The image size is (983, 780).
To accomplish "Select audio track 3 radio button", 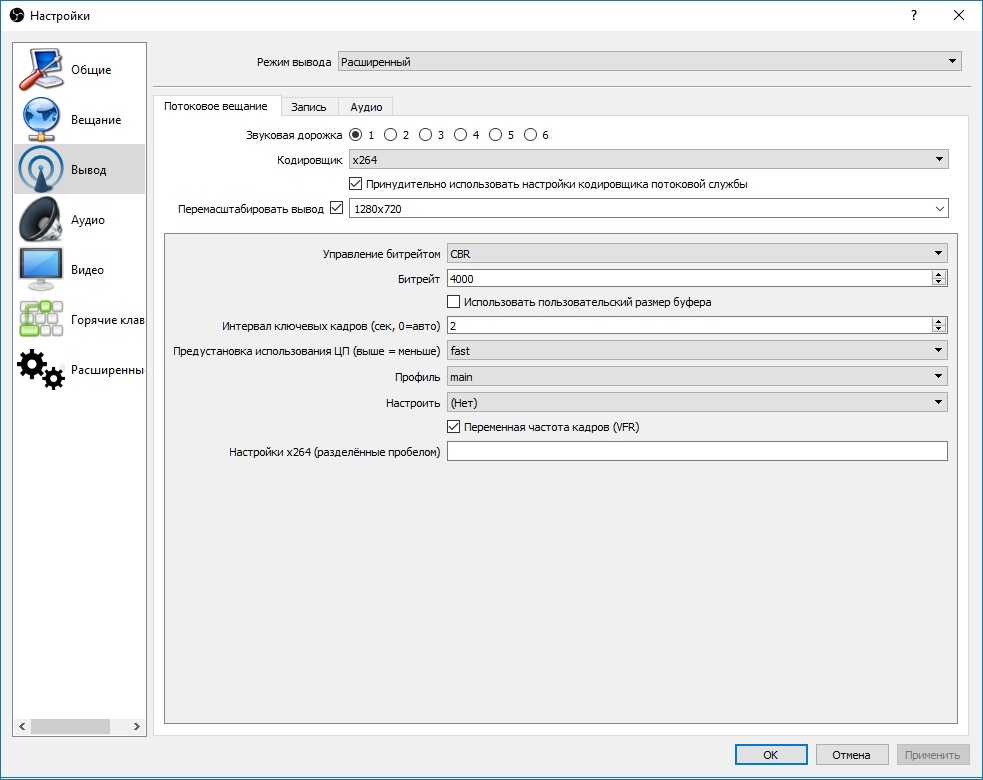I will tap(426, 134).
